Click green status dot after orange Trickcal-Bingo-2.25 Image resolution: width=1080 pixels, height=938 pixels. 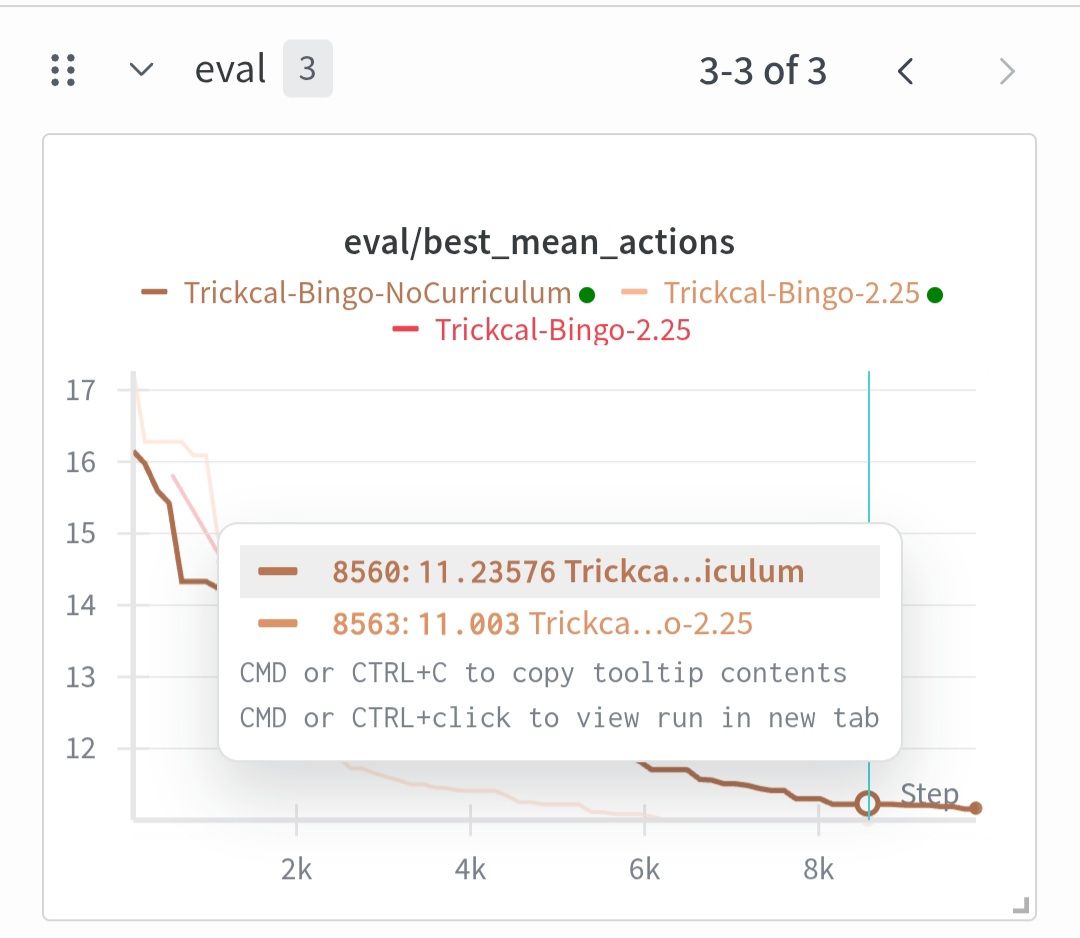pos(935,295)
